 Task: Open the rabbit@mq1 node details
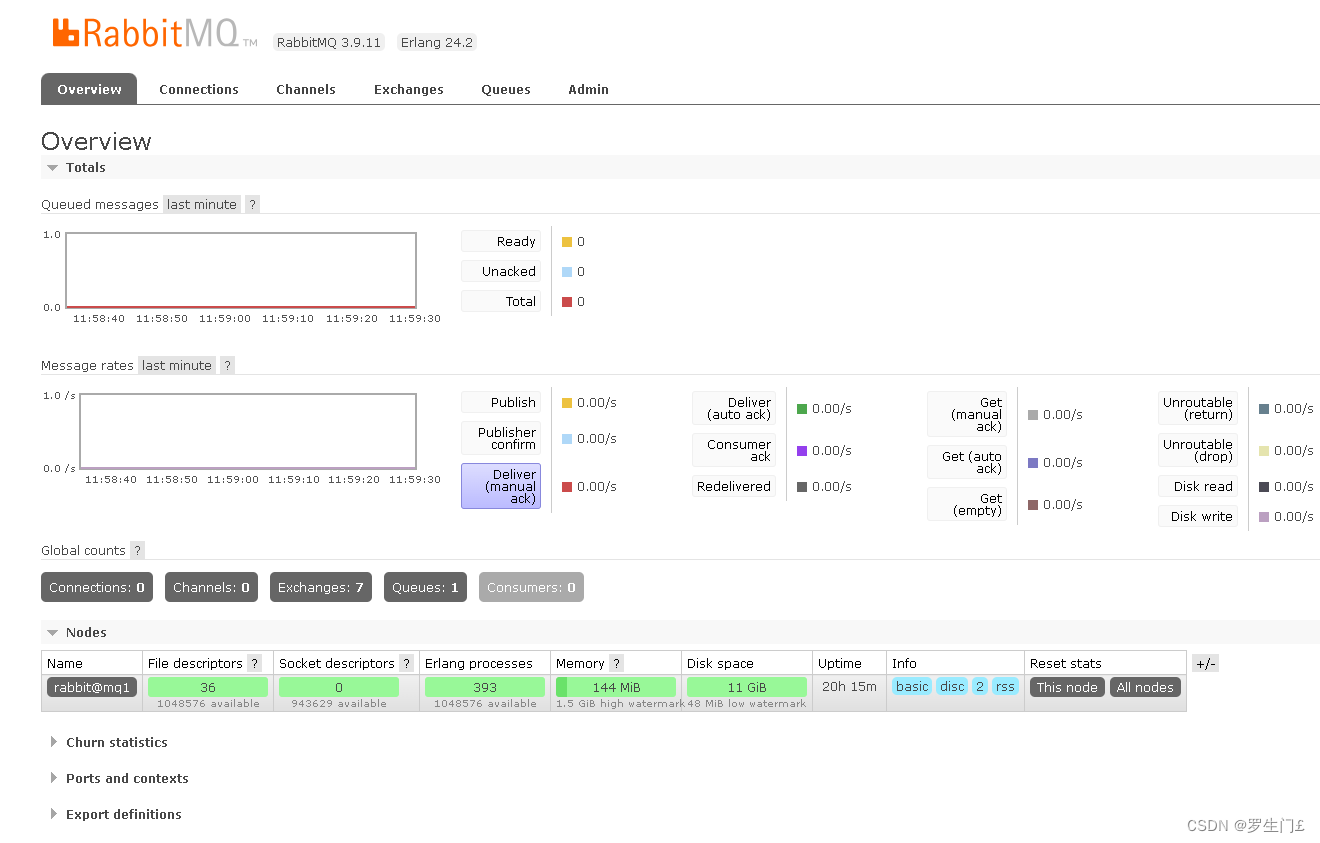[x=92, y=687]
